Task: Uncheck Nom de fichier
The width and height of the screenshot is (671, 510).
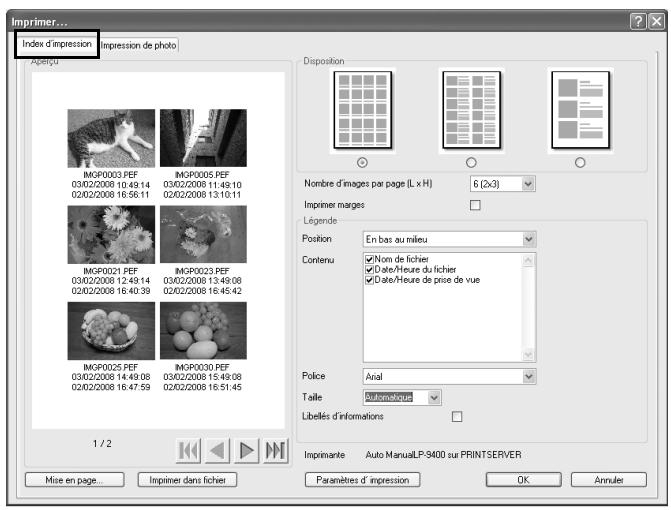Action: pos(369,259)
